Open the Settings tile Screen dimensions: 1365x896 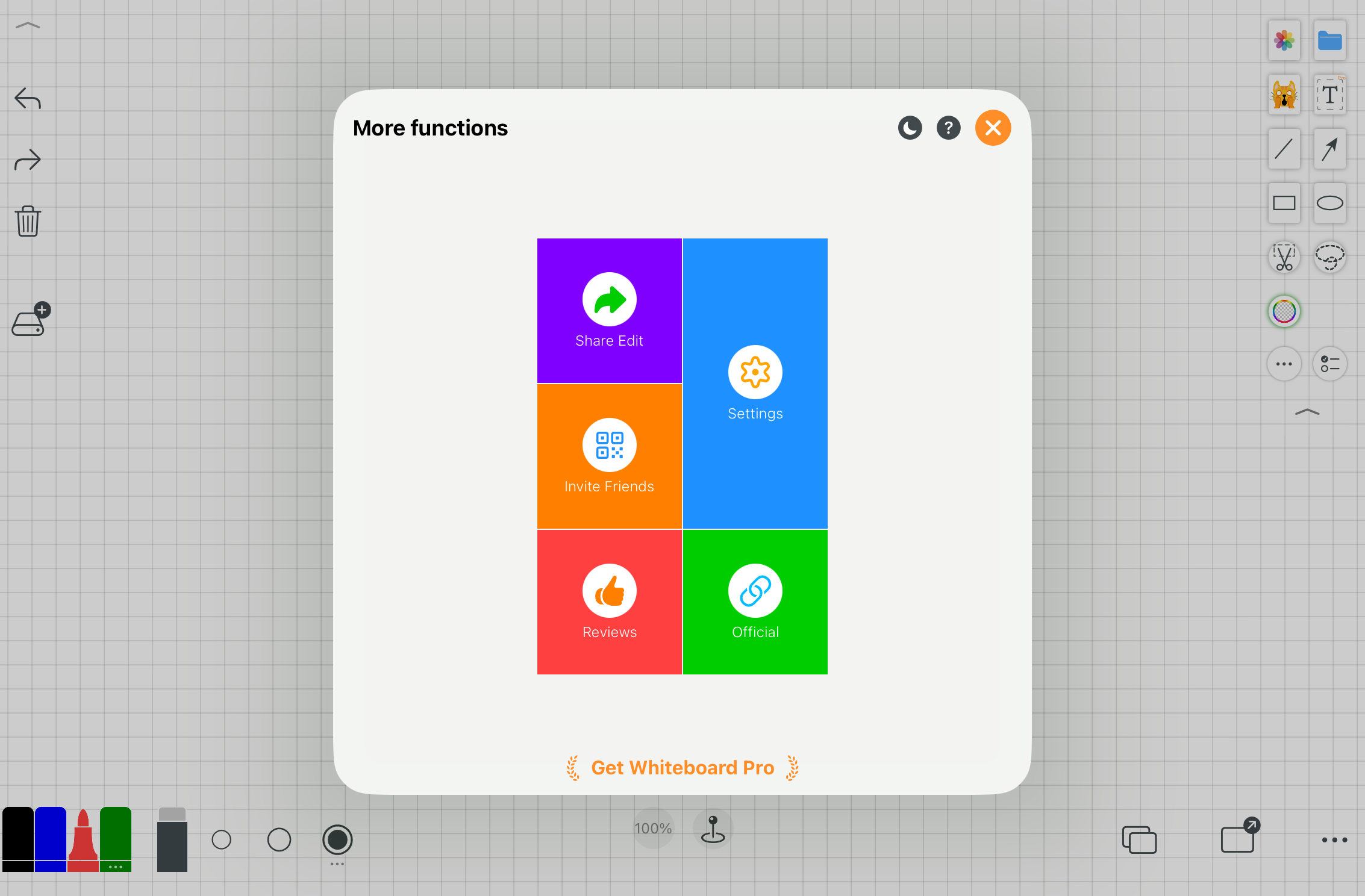tap(755, 384)
